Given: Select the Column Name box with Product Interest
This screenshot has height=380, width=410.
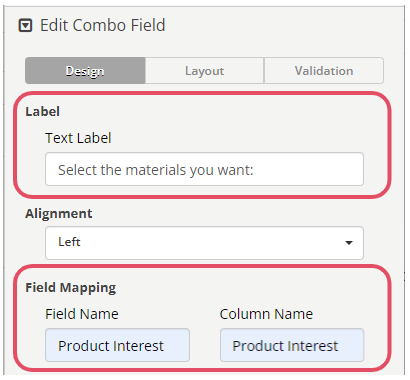Looking at the screenshot, I should [x=292, y=345].
